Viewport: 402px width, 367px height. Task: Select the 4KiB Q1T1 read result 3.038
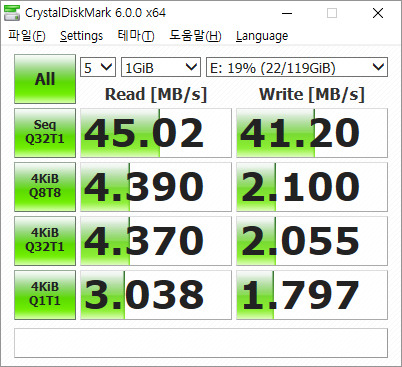[156, 295]
